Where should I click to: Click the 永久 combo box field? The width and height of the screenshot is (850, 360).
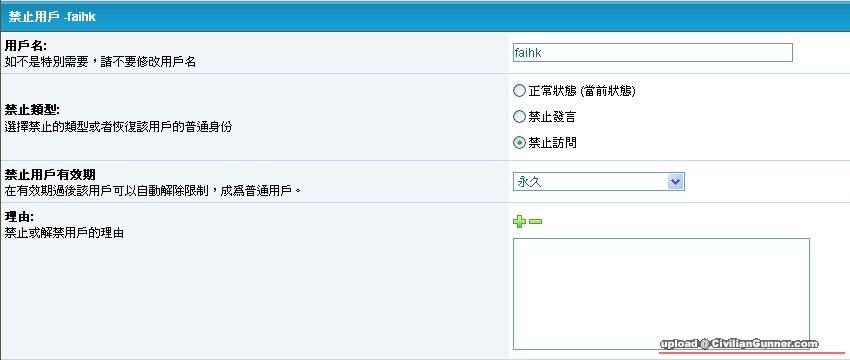coord(598,182)
